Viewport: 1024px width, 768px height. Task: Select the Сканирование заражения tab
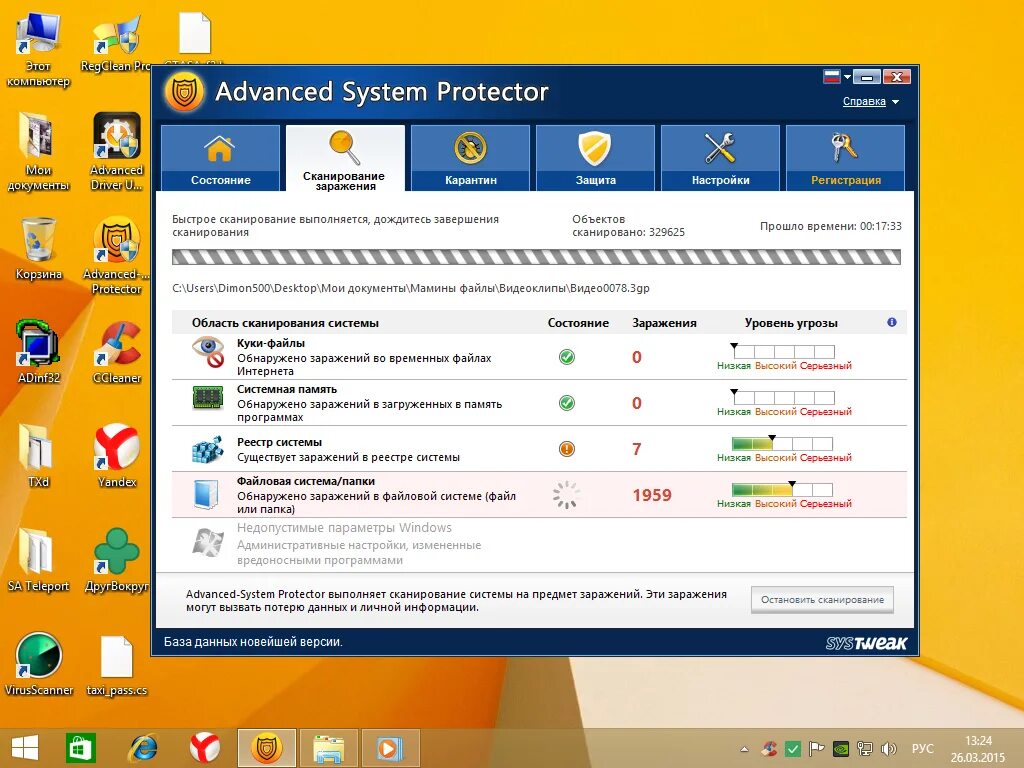click(x=345, y=158)
